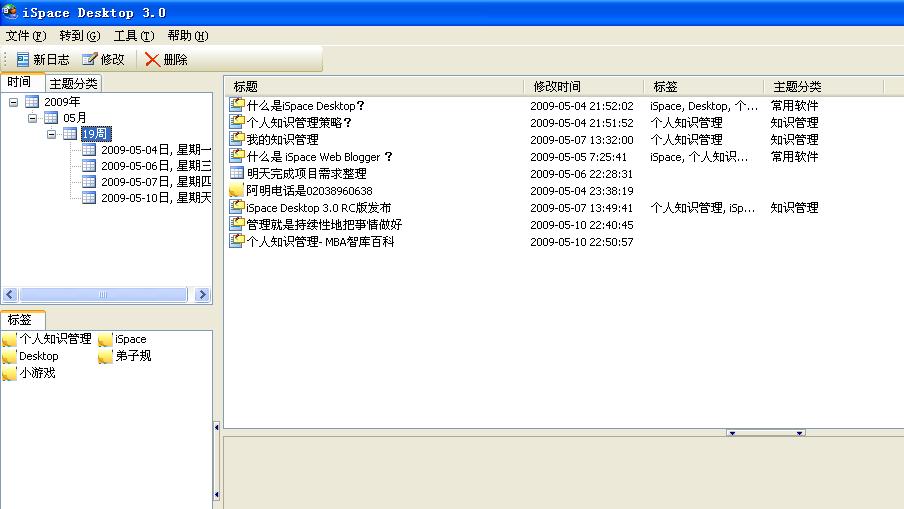Select 2009-05-07日, 星期四 in the tree
904x509 pixels.
click(156, 182)
